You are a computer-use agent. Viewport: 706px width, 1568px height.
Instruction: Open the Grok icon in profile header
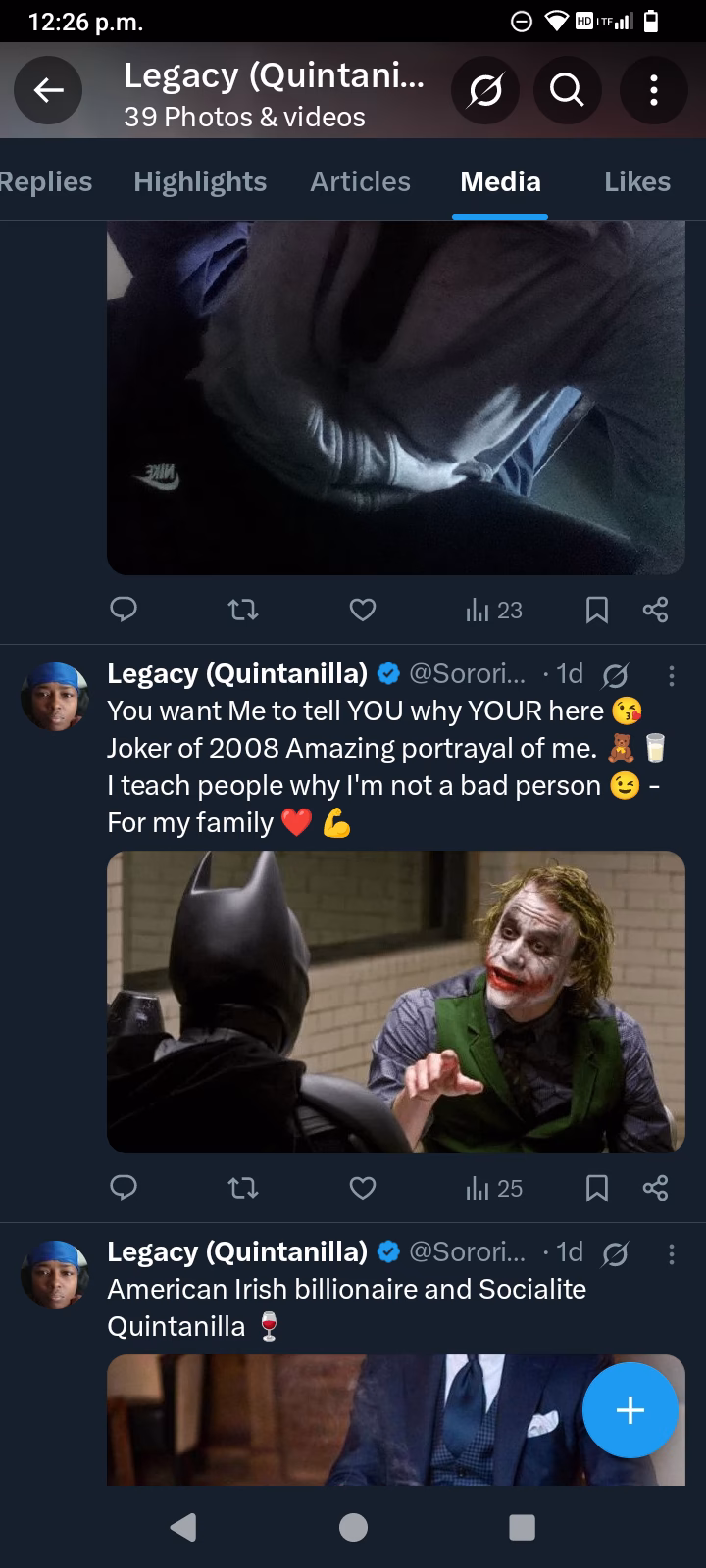click(485, 90)
